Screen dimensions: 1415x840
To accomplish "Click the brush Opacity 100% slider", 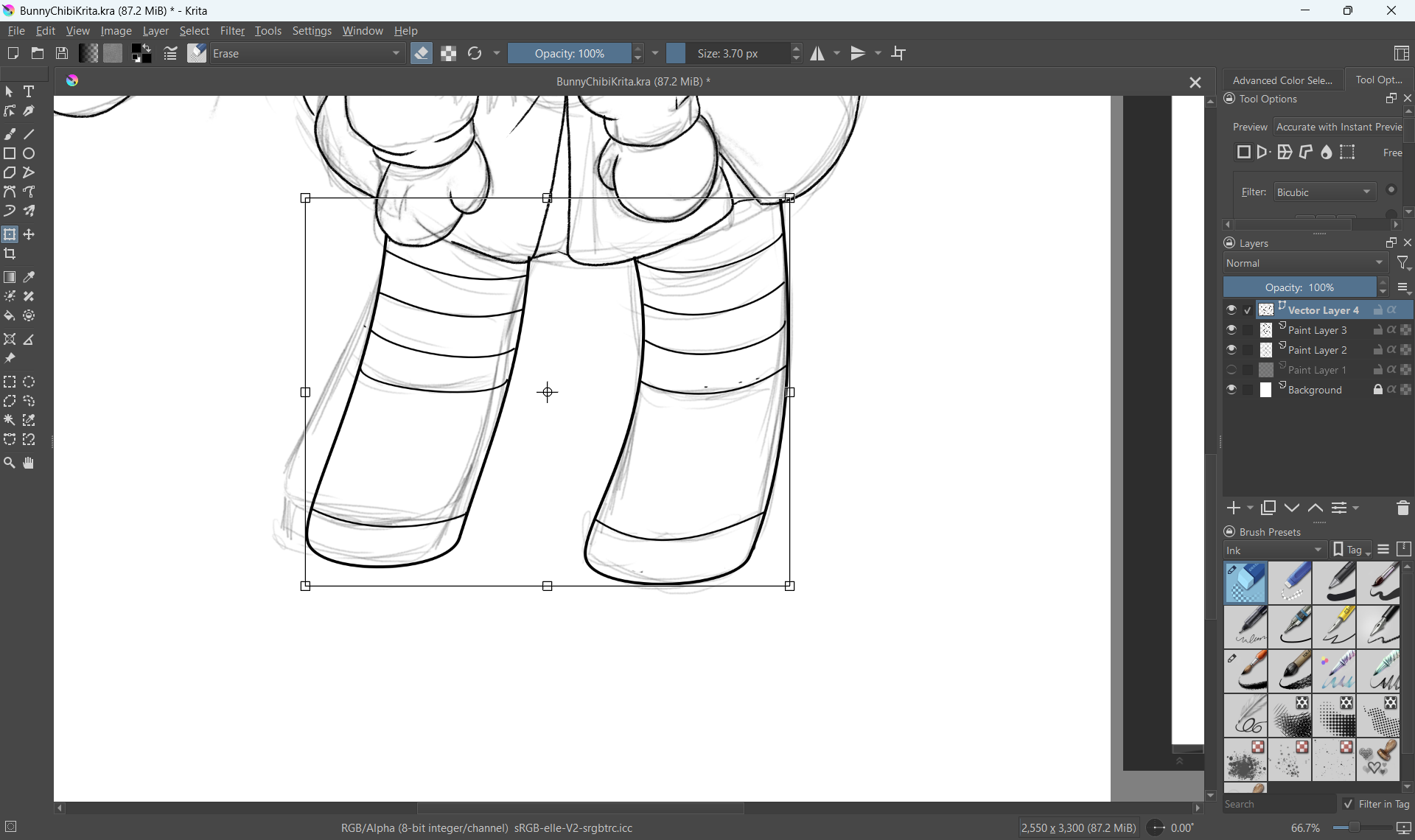I will pyautogui.click(x=569, y=54).
